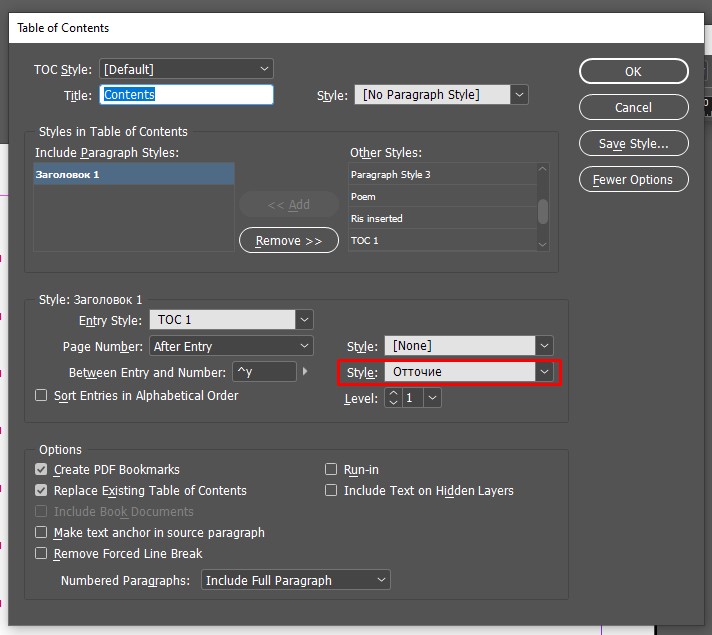Click the Title input field
This screenshot has width=712, height=635.
coord(186,94)
